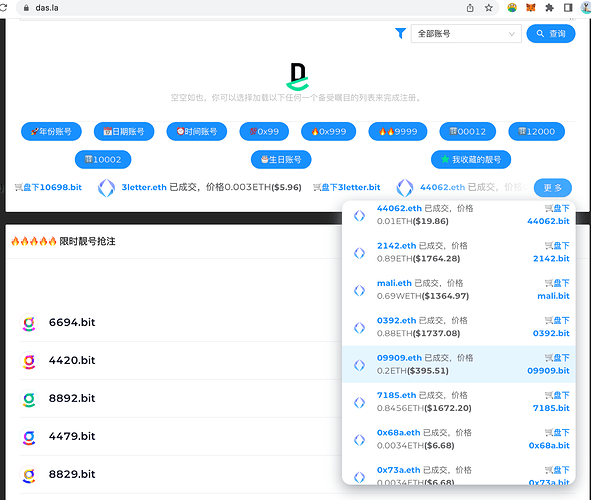Load the 日期账号 date accounts list
This screenshot has width=591, height=500.
(124, 131)
